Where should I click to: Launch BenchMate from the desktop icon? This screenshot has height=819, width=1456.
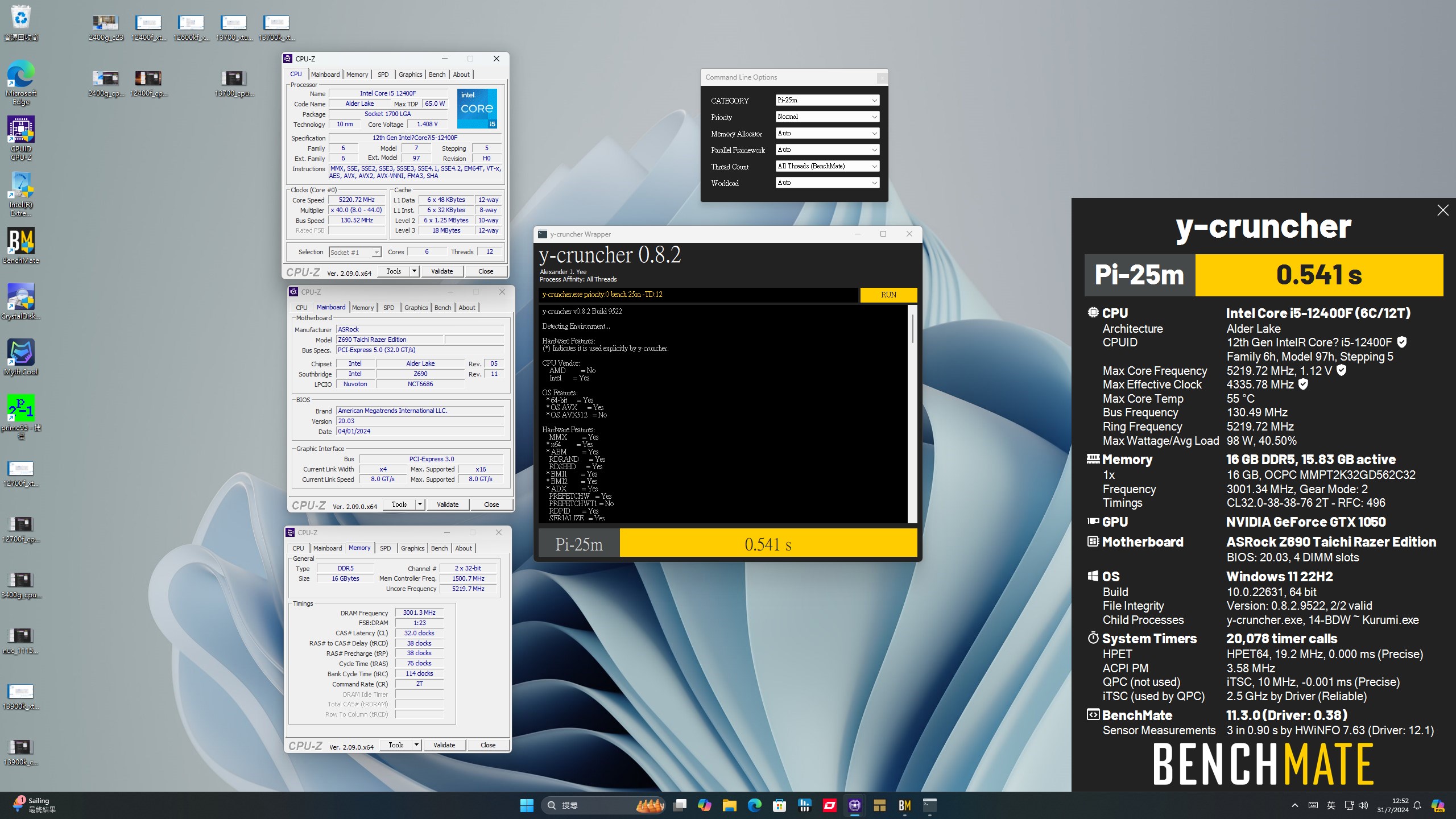click(x=21, y=246)
